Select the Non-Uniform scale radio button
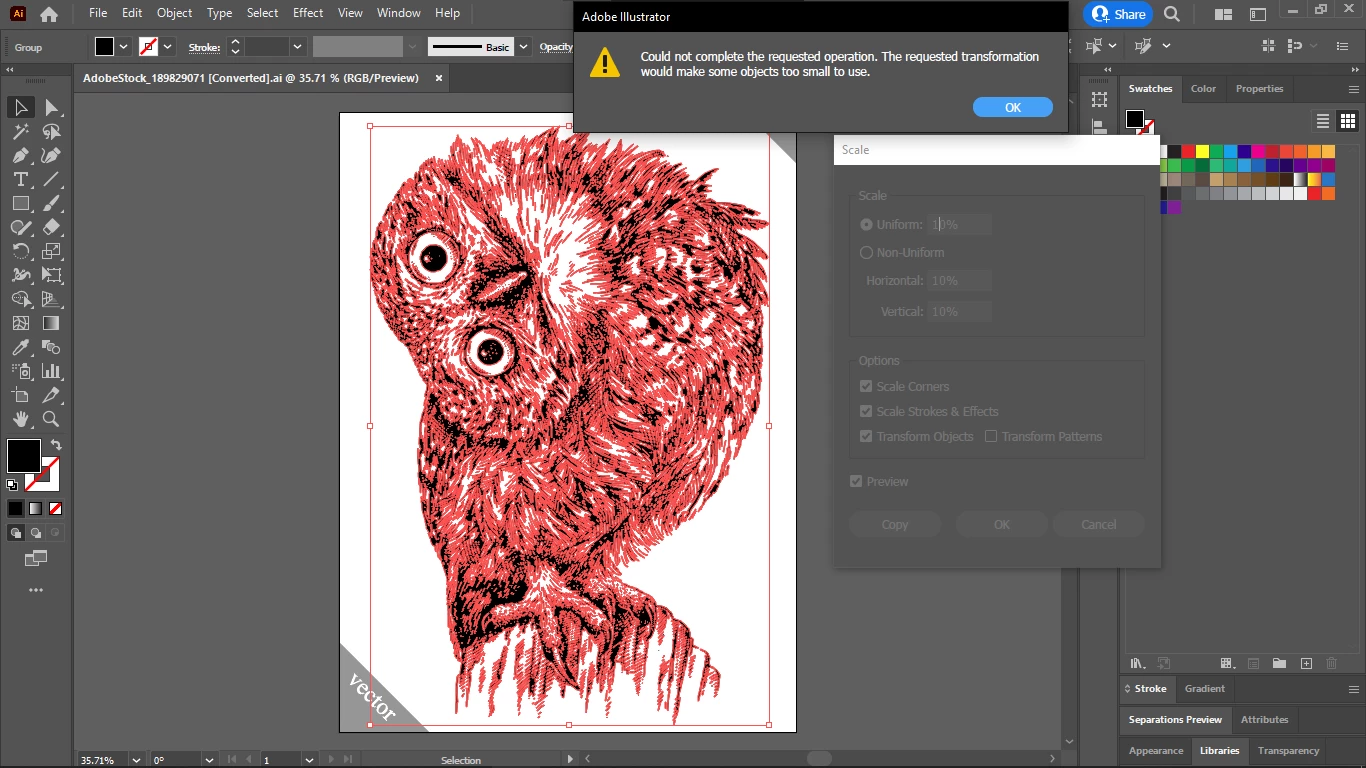The height and width of the screenshot is (768, 1366). [x=866, y=253]
